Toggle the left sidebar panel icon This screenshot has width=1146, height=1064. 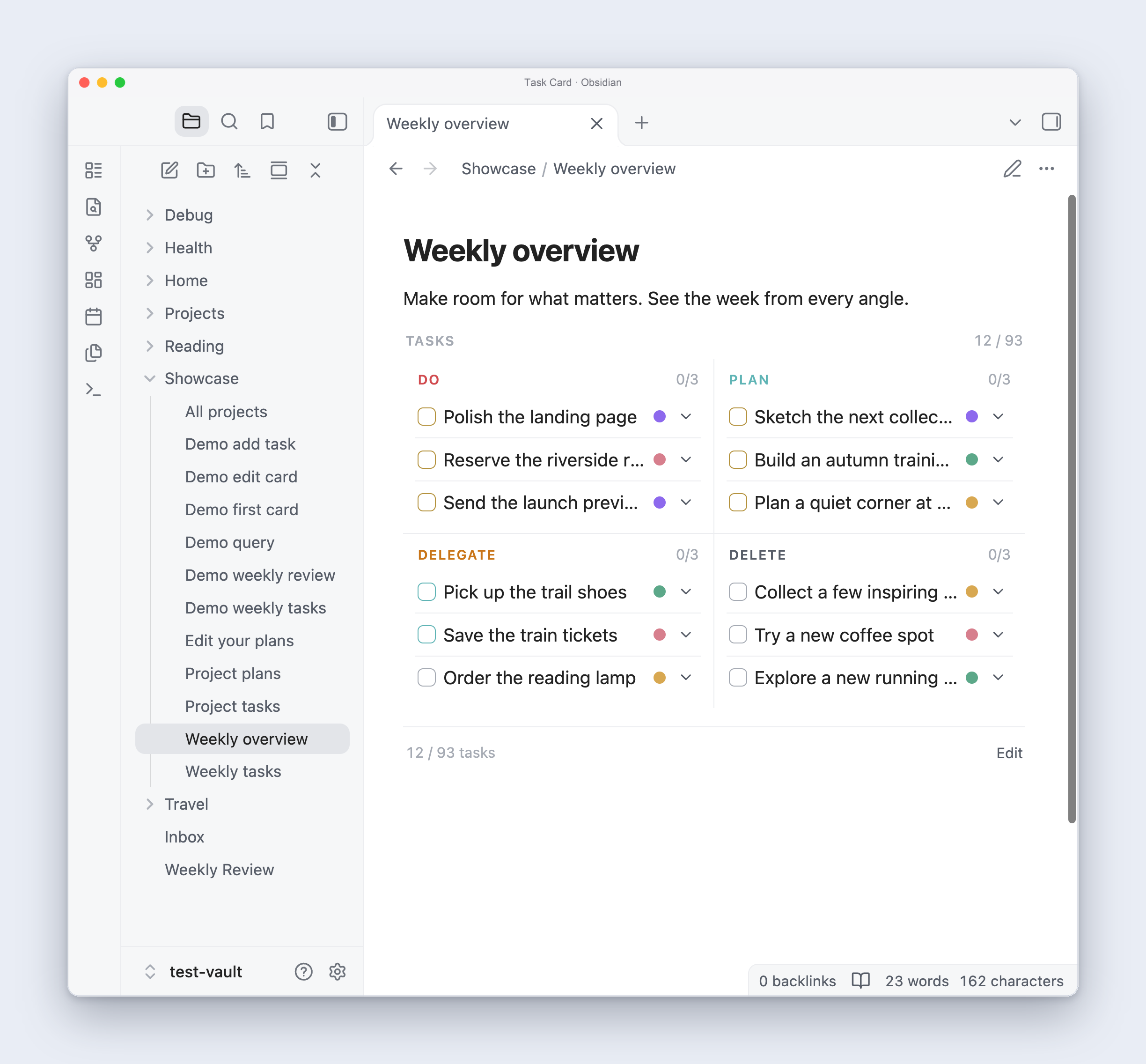point(338,121)
